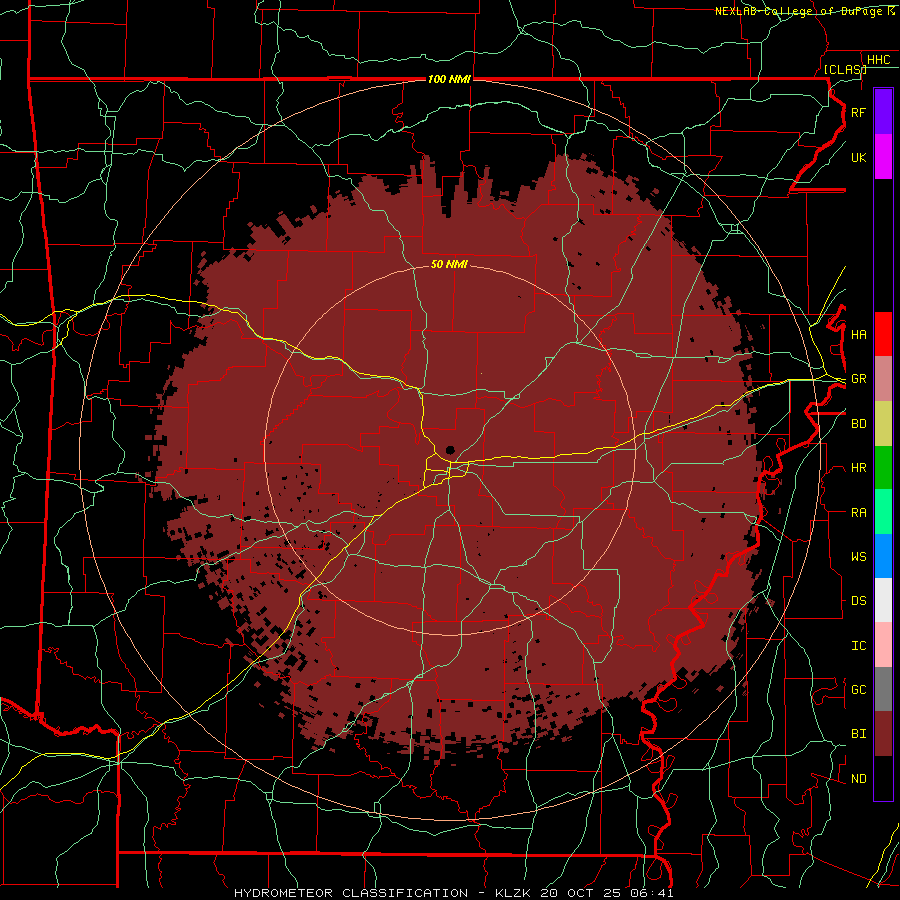Click the GC gray legend swatch
This screenshot has width=900, height=900.
point(883,689)
